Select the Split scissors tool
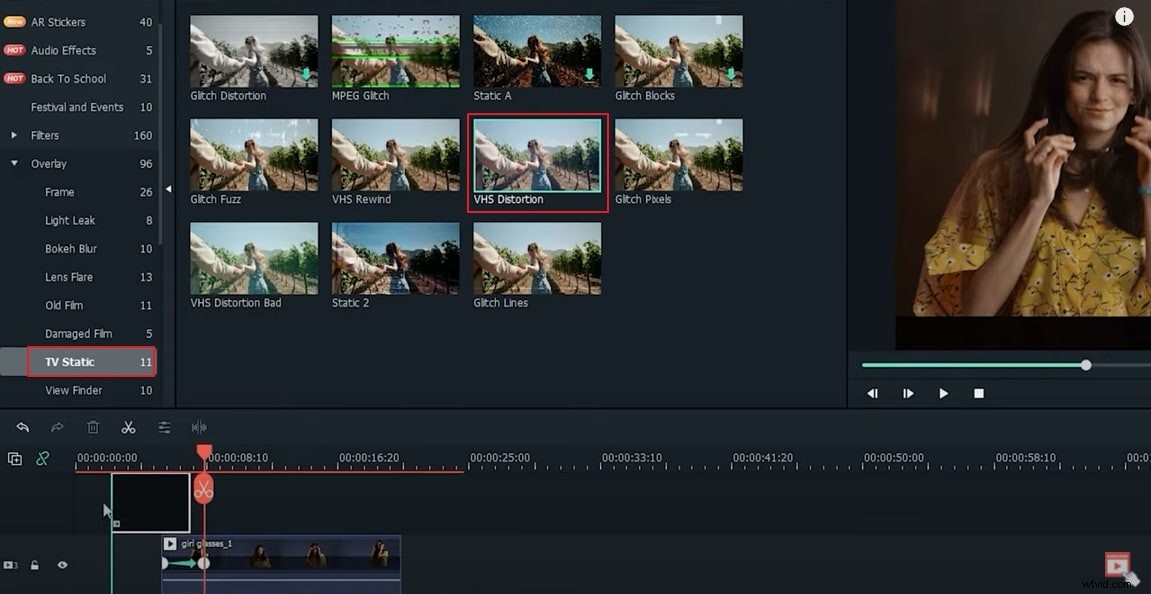Screen dimensions: 1151x594 point(128,426)
